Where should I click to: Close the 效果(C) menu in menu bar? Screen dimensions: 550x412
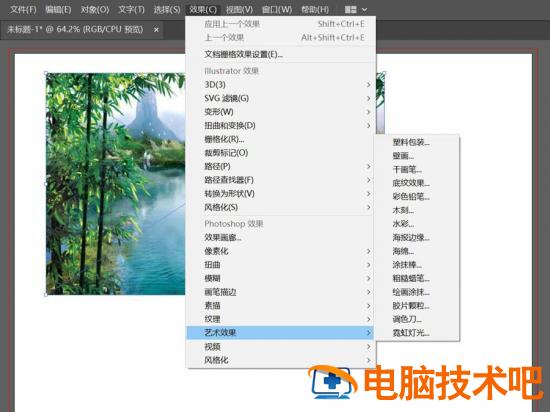point(203,9)
